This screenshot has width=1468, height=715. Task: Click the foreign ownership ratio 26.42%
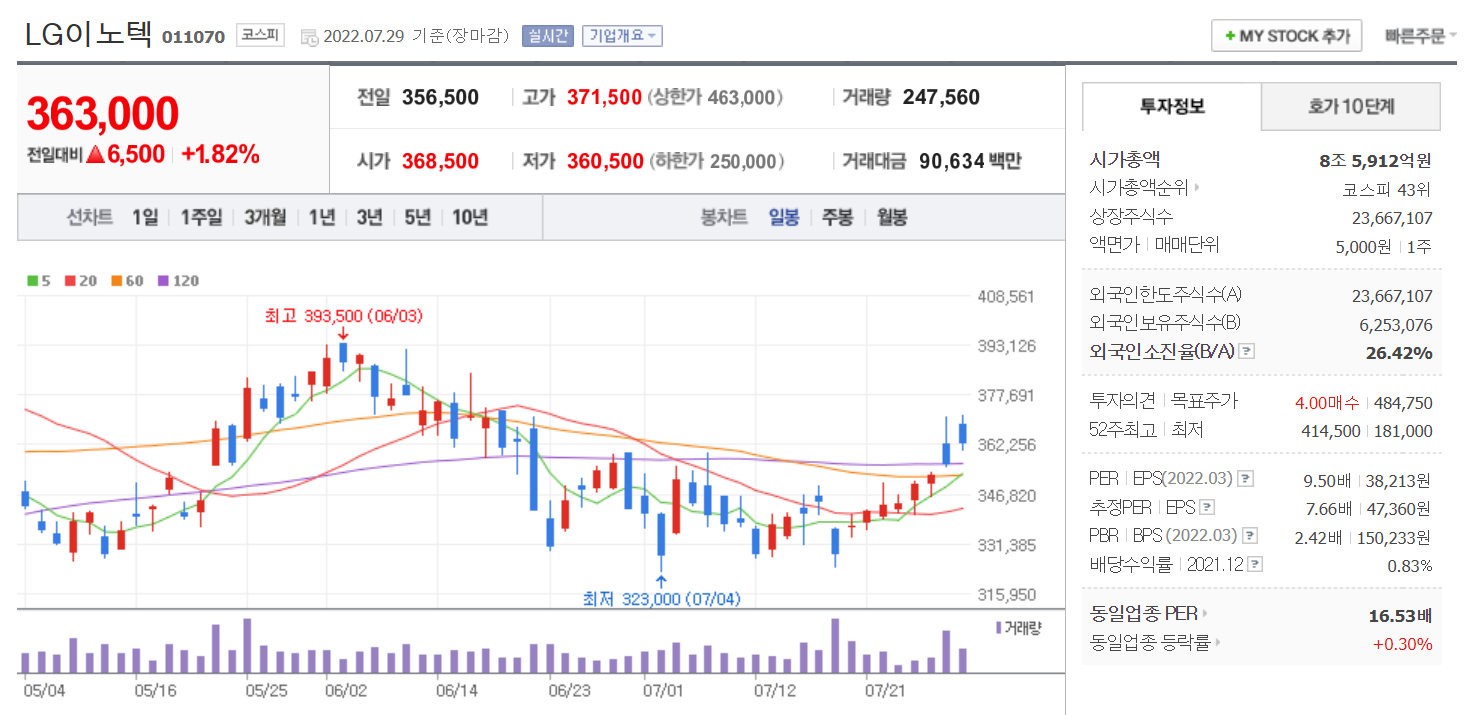tap(1399, 352)
